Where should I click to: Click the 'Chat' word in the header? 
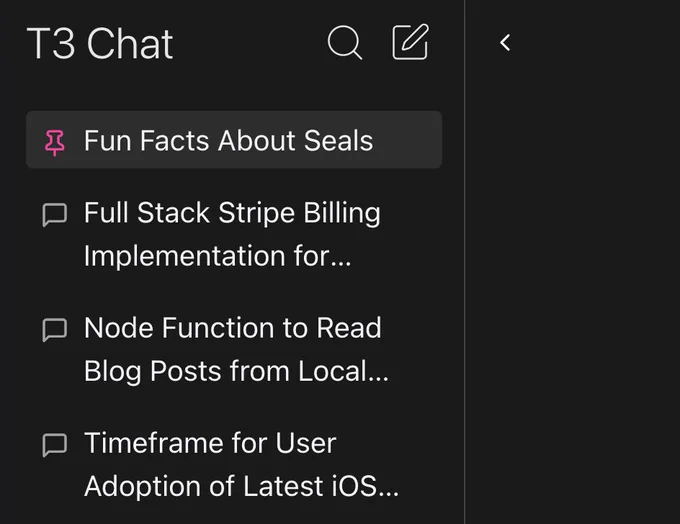pos(130,43)
